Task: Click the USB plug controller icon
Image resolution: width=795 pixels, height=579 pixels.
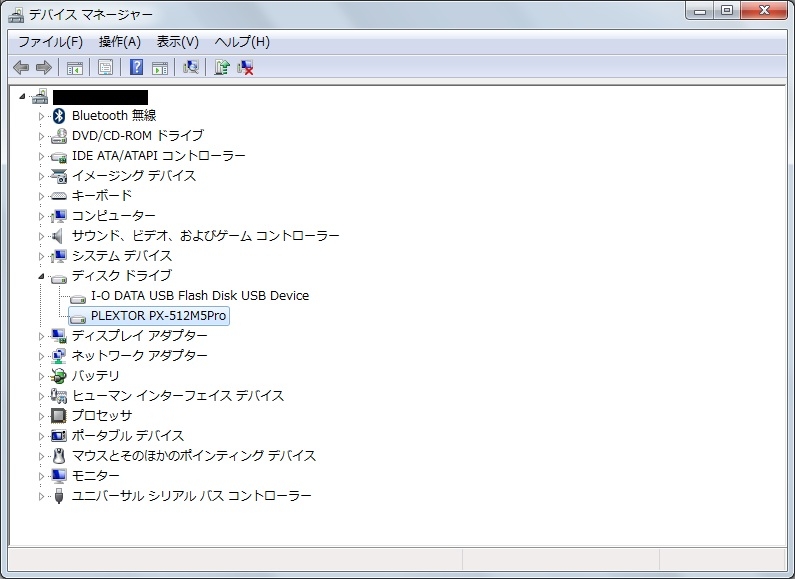Action: coord(59,496)
